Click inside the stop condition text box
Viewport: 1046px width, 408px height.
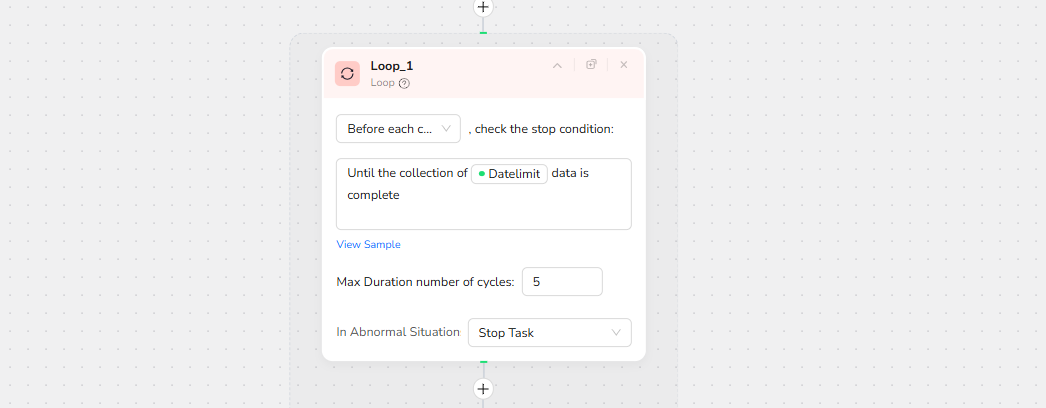pyautogui.click(x=483, y=210)
